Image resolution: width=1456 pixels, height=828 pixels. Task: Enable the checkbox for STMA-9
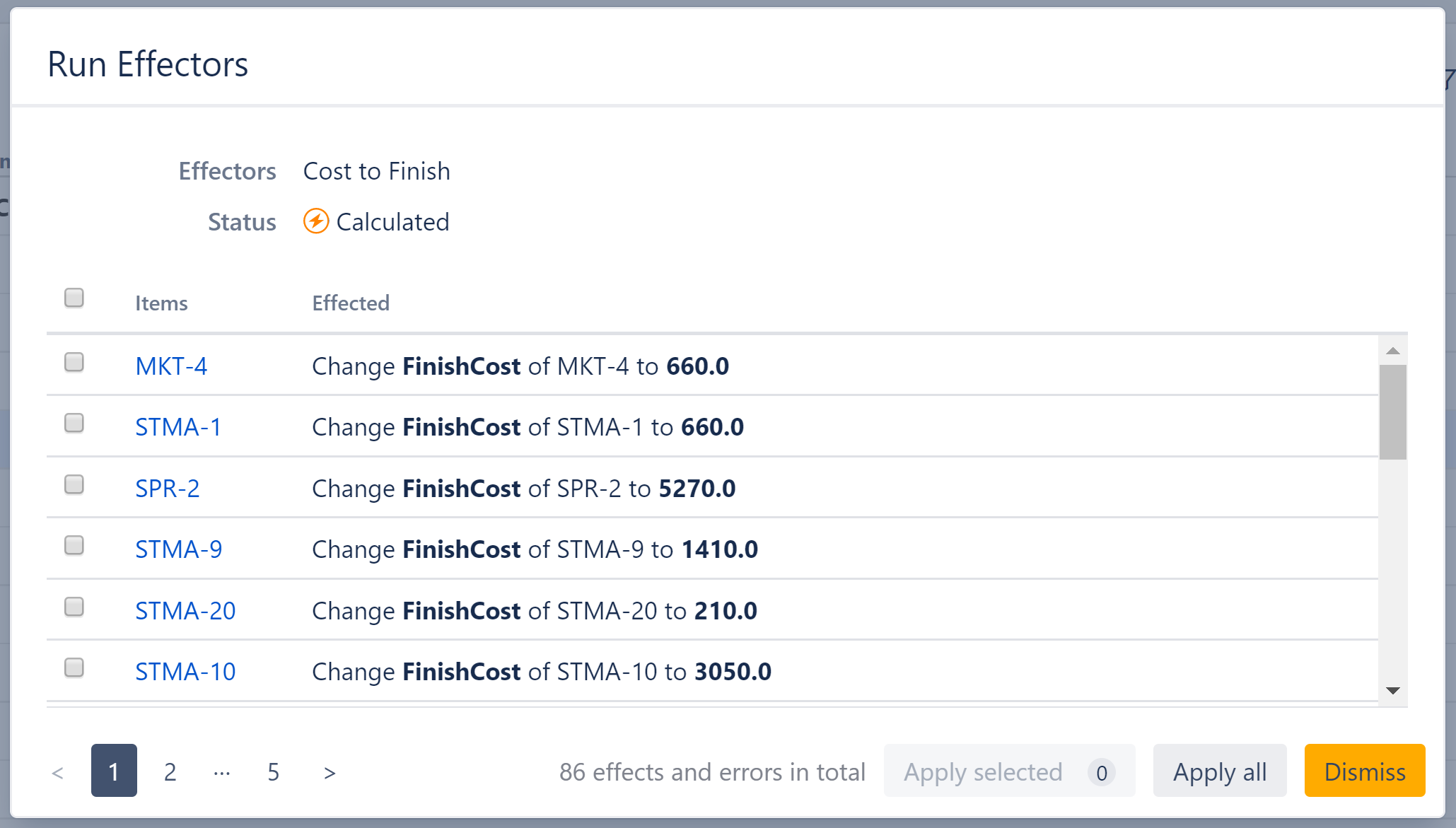tap(74, 546)
